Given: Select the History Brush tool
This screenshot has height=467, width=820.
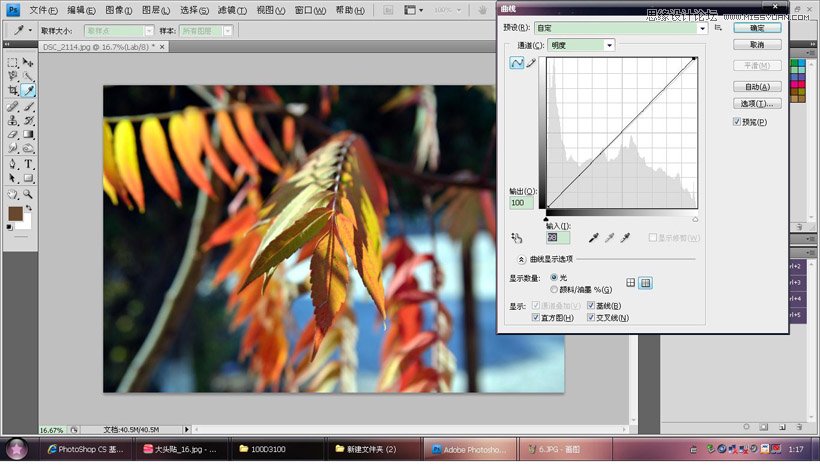Looking at the screenshot, I should (28, 120).
